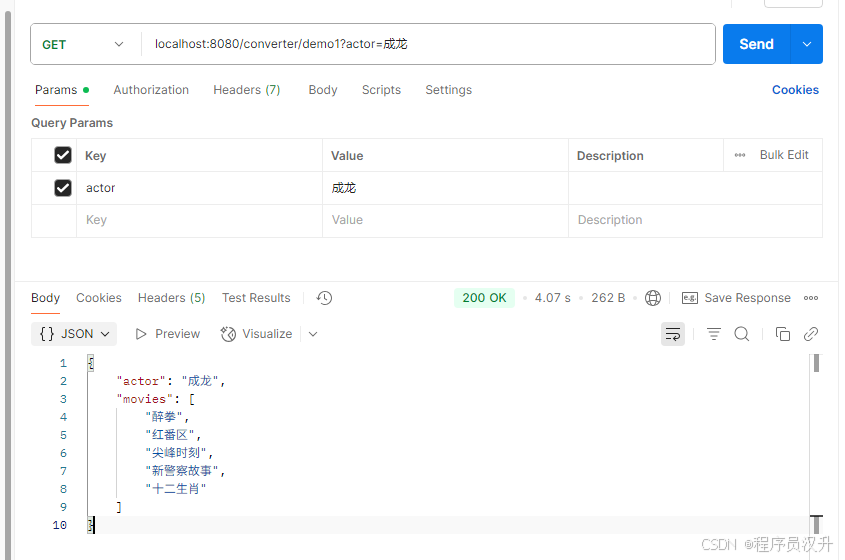Open the JSON format dropdown
The image size is (845, 560).
pos(74,334)
